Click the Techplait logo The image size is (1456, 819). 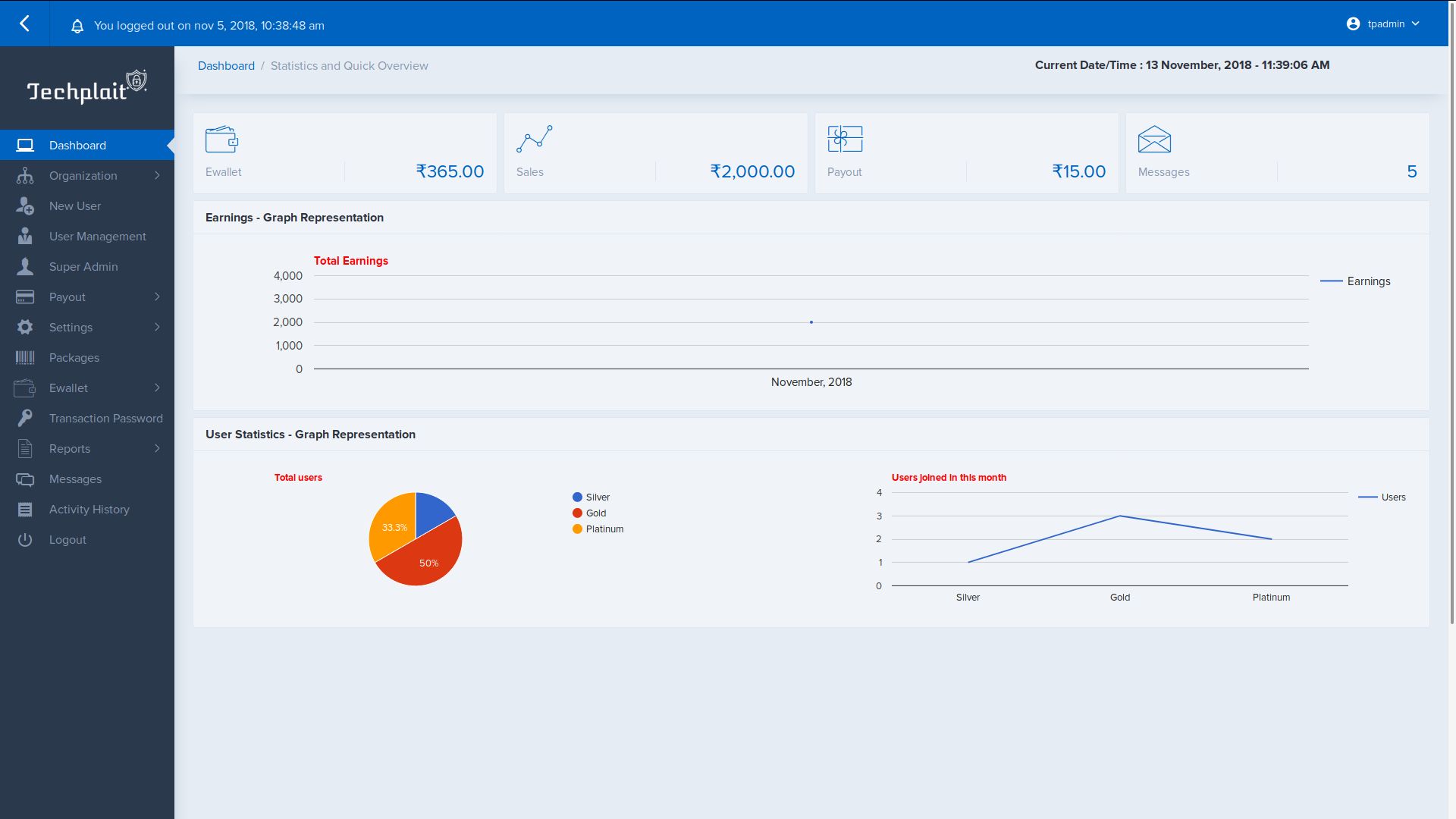(86, 88)
